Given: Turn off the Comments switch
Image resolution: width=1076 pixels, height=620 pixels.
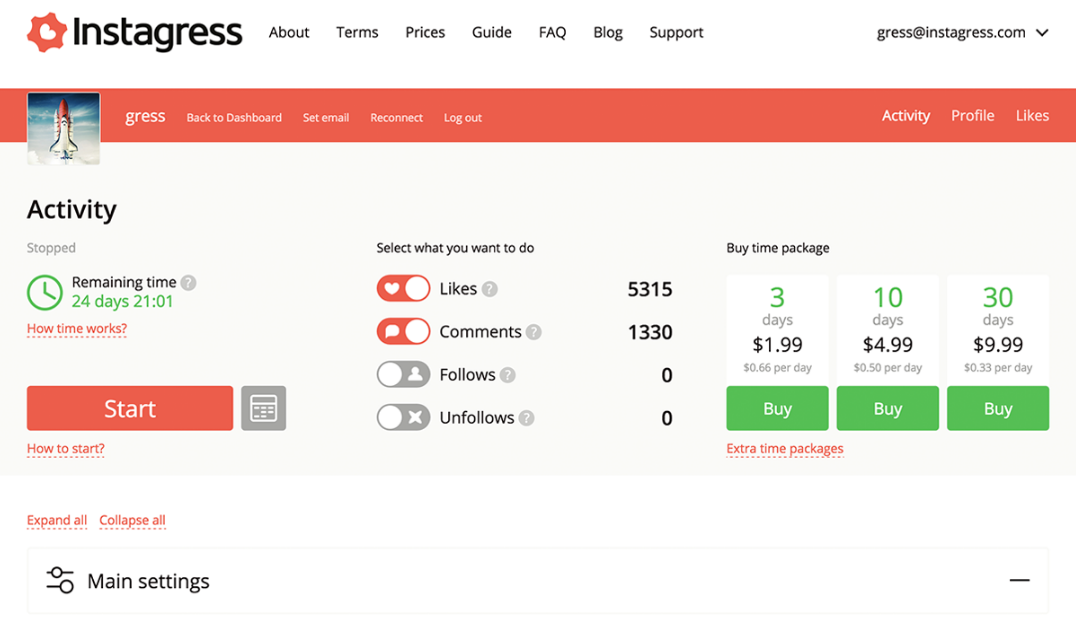Looking at the screenshot, I should (x=403, y=331).
